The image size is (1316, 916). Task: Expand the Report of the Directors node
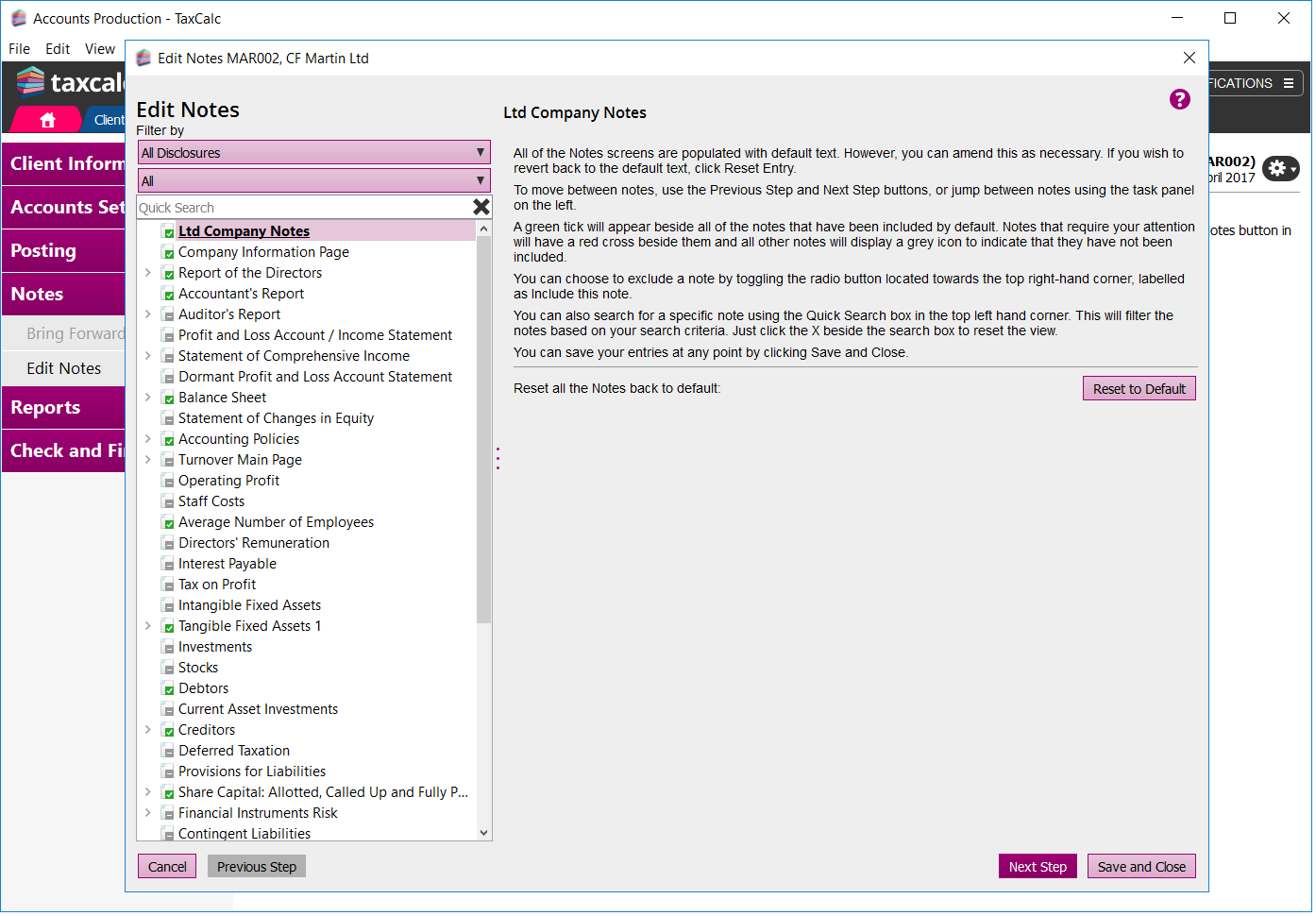point(148,273)
